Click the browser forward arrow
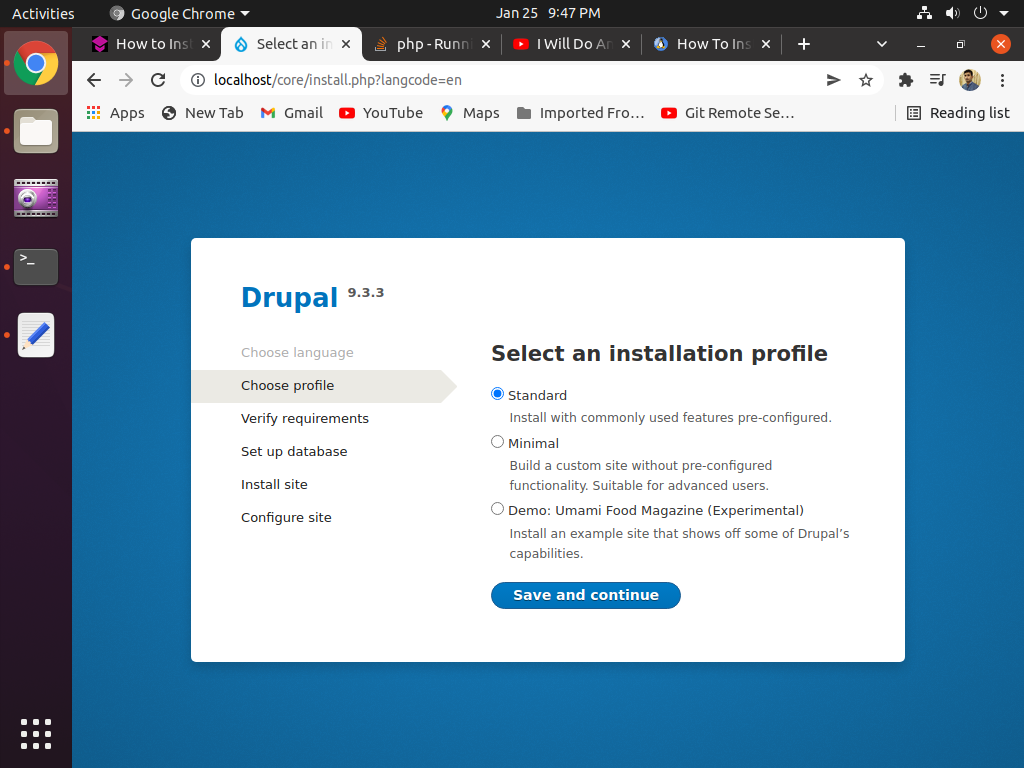This screenshot has width=1024, height=768. [126, 80]
